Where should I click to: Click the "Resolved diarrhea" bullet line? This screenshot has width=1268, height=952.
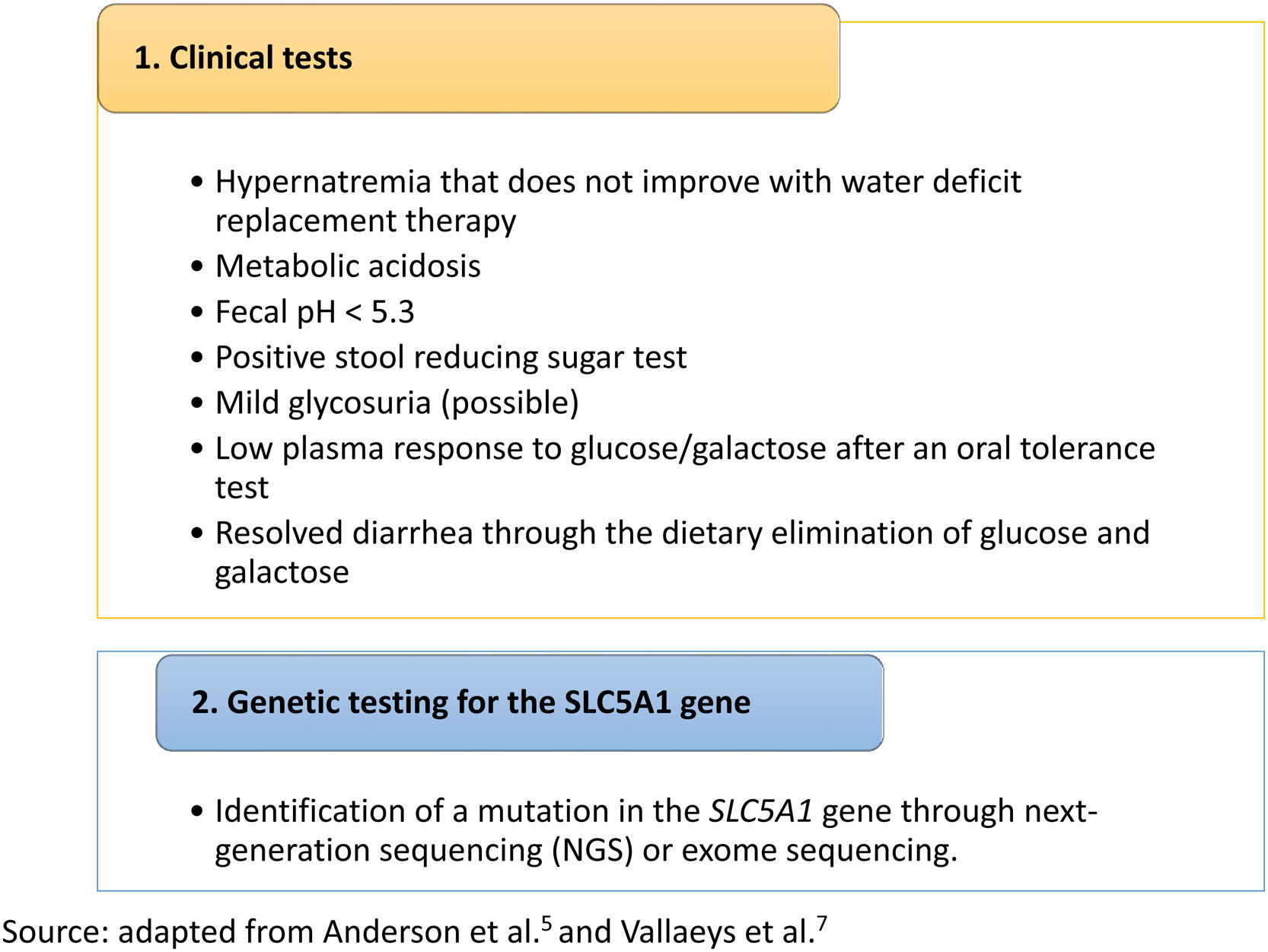(682, 533)
